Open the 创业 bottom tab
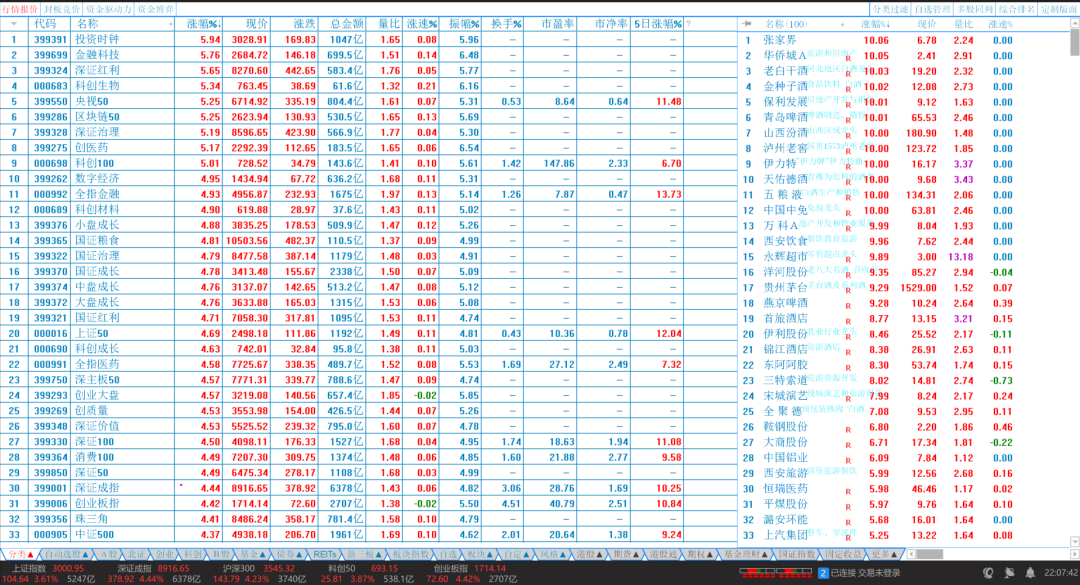Image resolution: width=1080 pixels, height=585 pixels. pyautogui.click(x=165, y=554)
